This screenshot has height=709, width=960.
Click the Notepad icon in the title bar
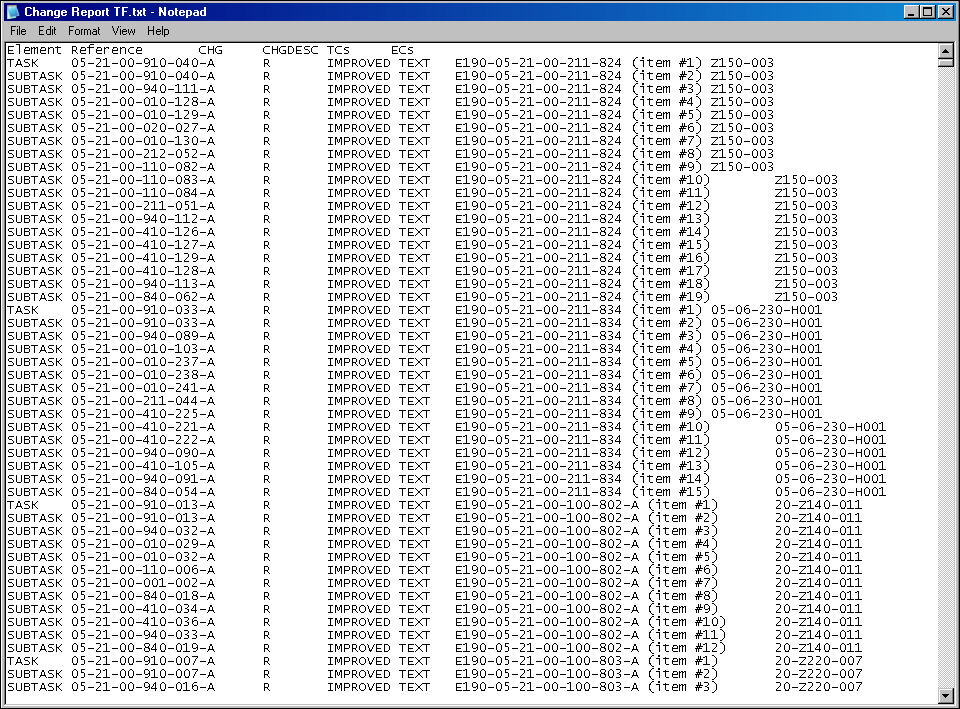tap(12, 12)
